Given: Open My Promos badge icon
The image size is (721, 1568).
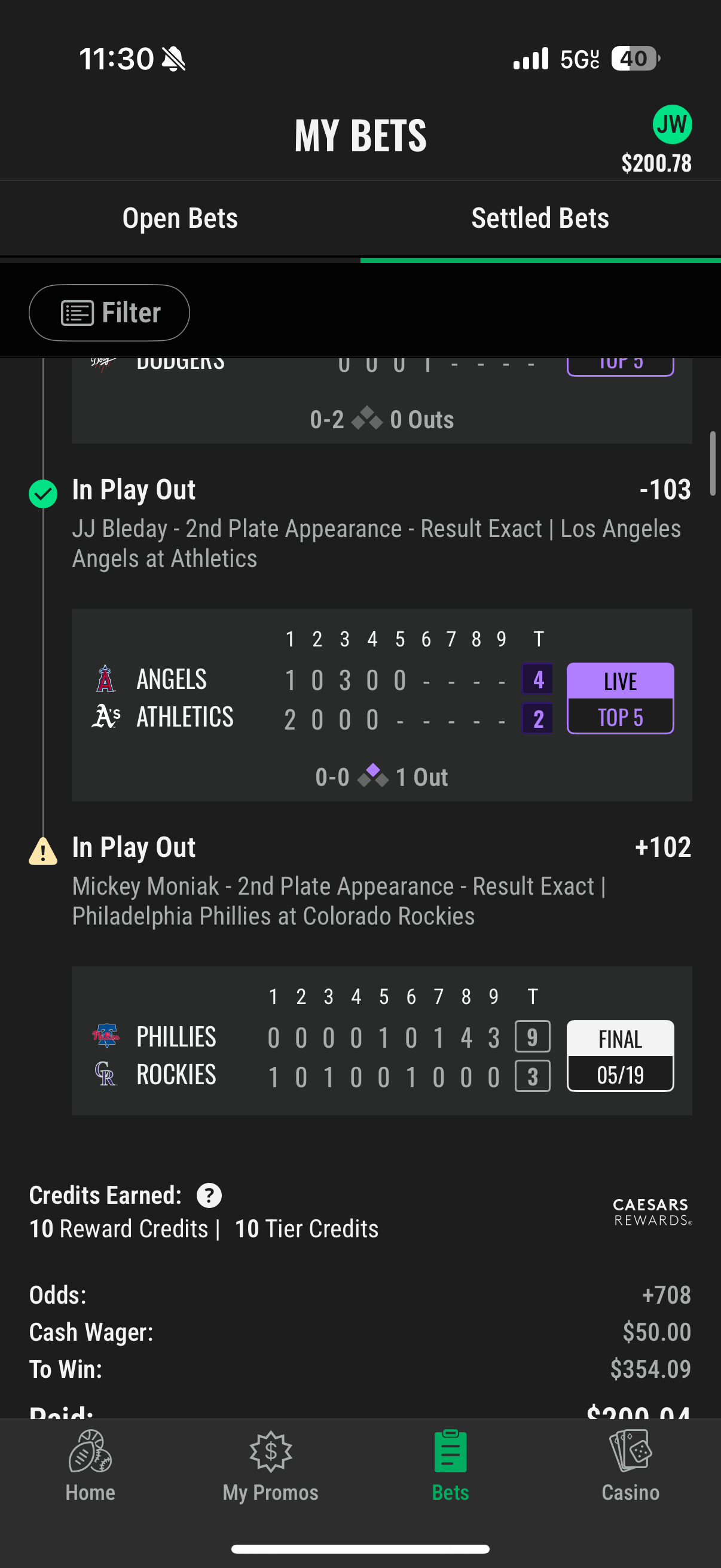Looking at the screenshot, I should coord(271,1451).
